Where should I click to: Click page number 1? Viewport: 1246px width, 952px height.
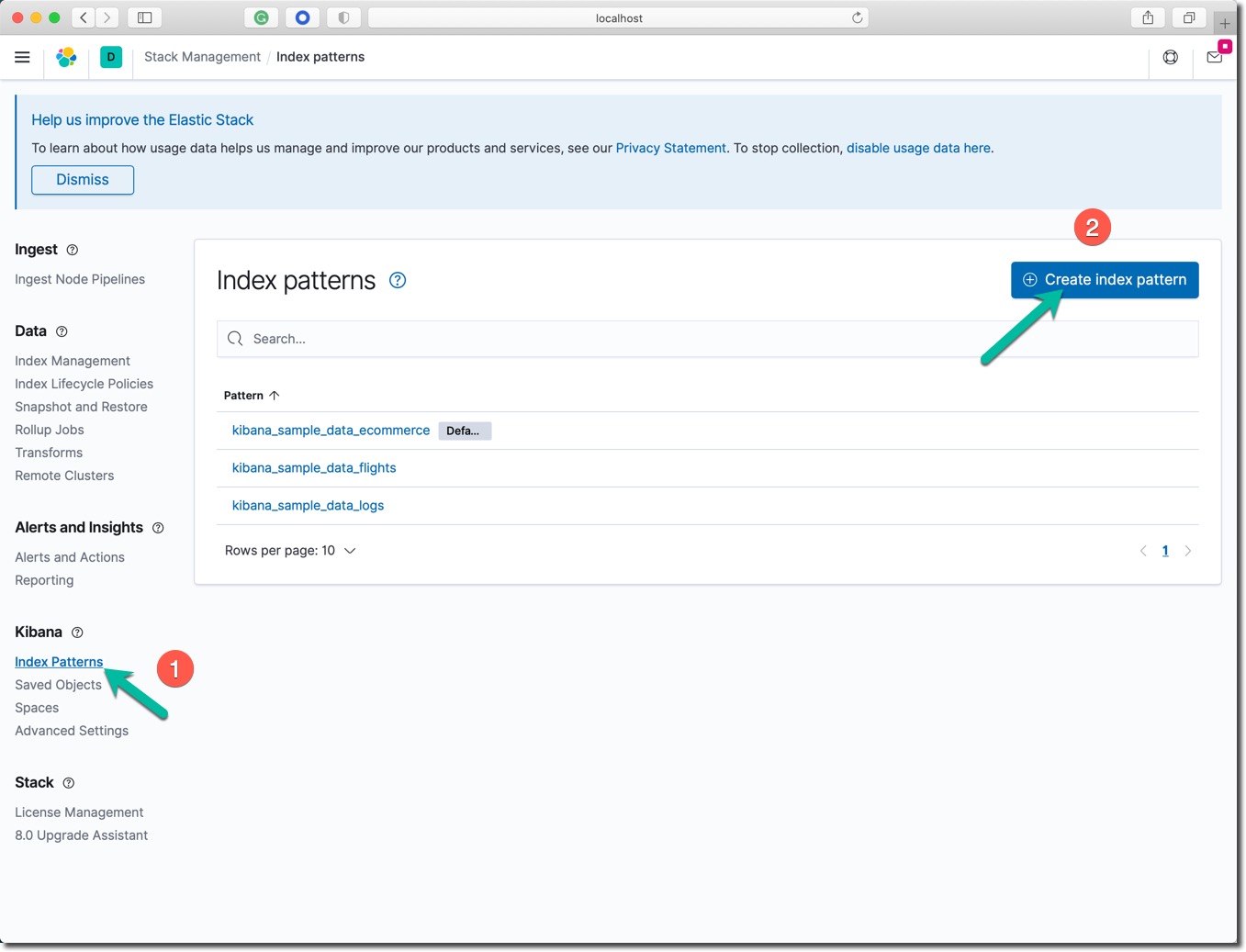pyautogui.click(x=1165, y=551)
